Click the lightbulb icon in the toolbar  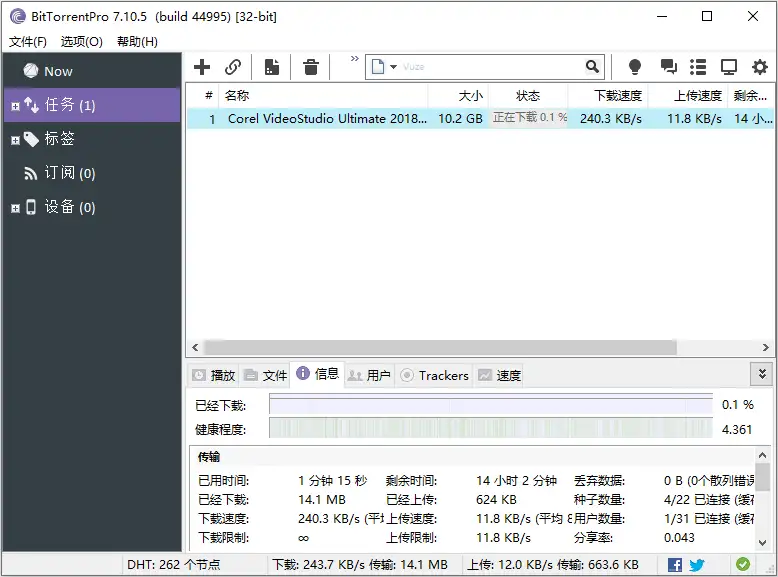tap(634, 67)
